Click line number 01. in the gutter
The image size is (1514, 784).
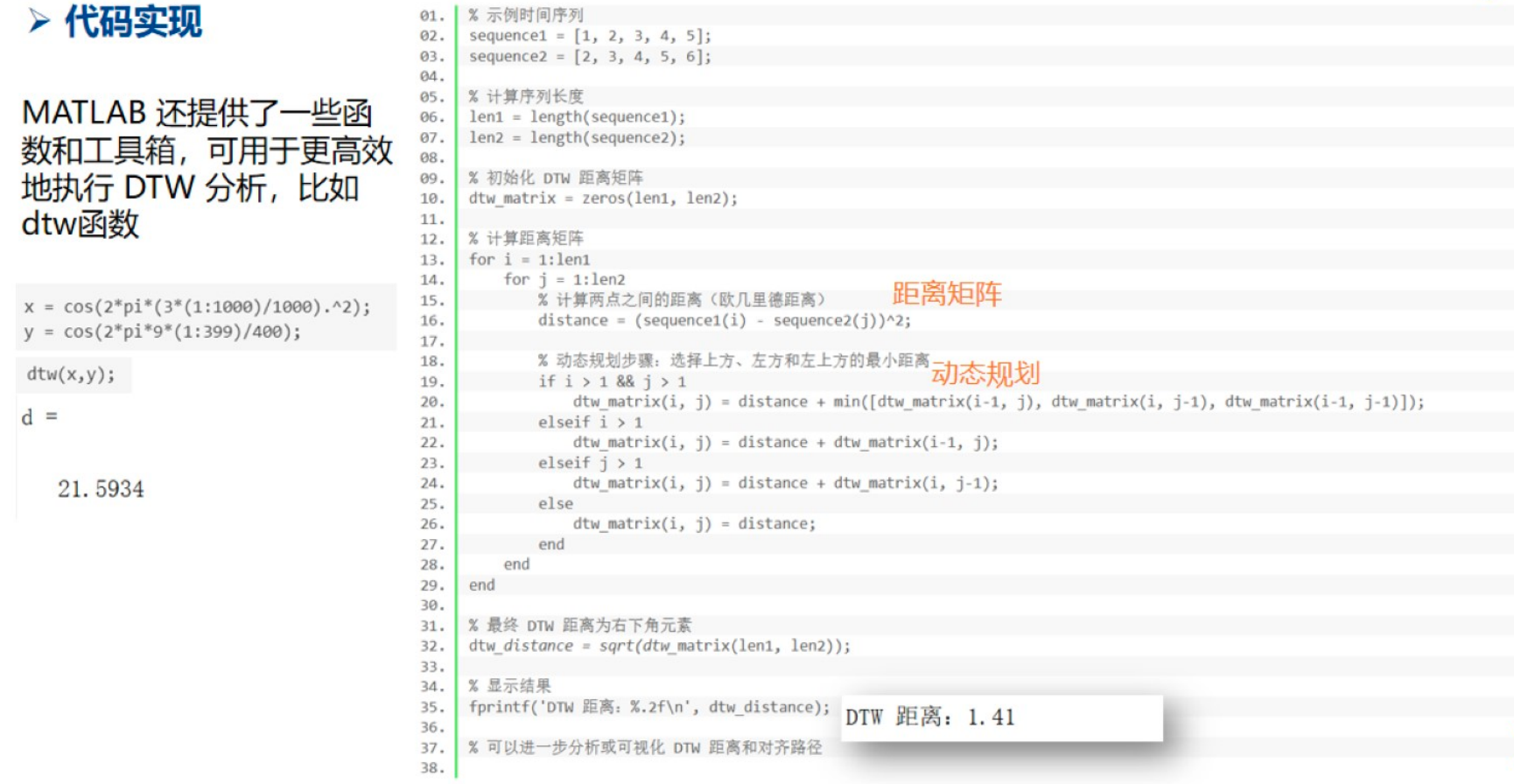[x=431, y=16]
